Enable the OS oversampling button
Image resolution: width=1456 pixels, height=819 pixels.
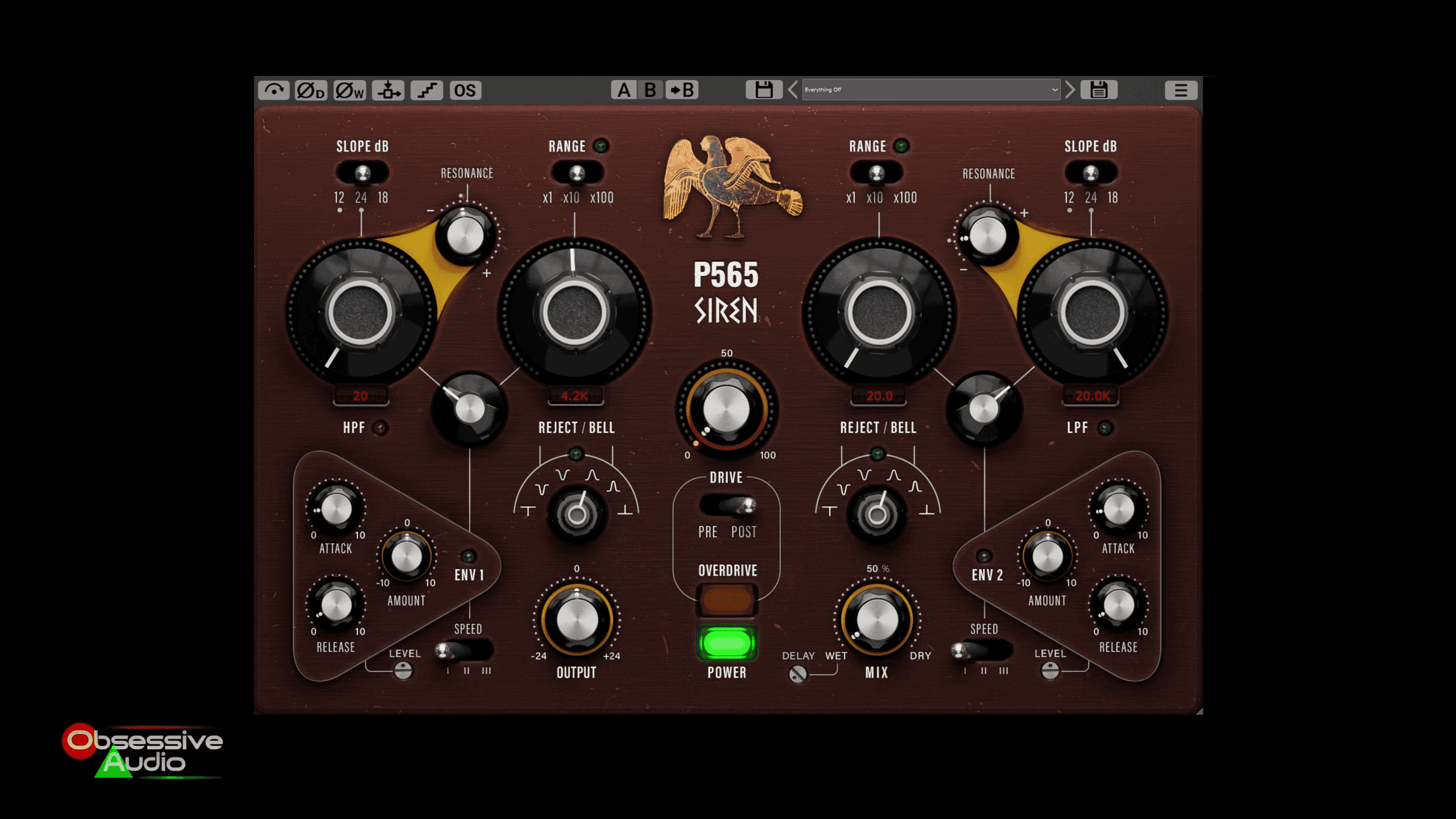(465, 90)
